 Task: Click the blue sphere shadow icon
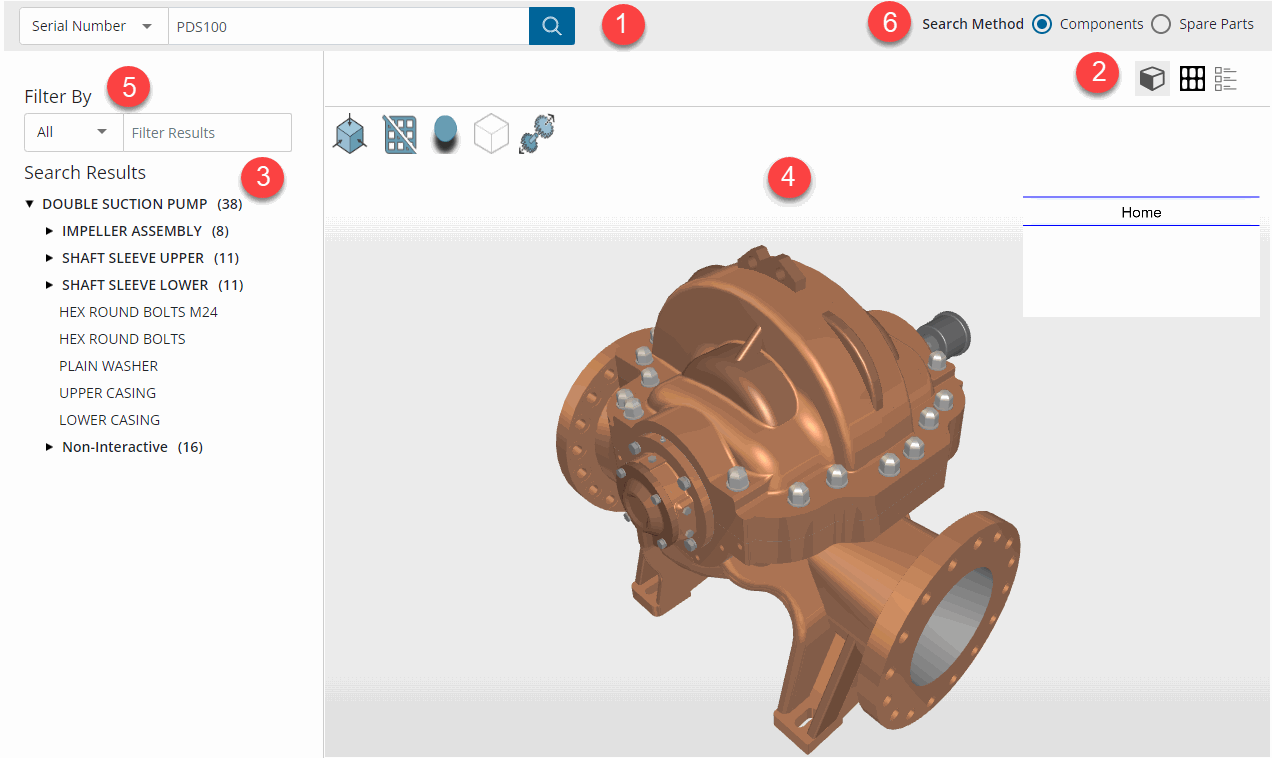pos(445,134)
